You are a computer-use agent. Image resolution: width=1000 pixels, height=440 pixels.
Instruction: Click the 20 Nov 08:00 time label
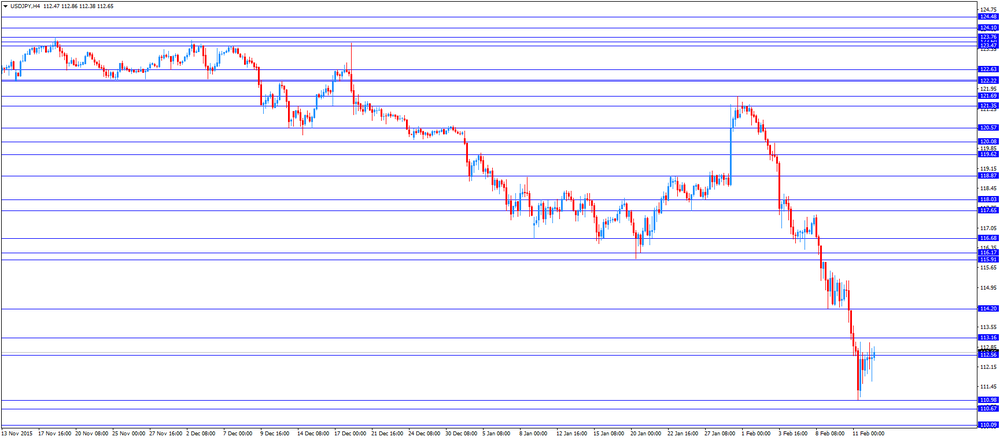(x=91, y=434)
